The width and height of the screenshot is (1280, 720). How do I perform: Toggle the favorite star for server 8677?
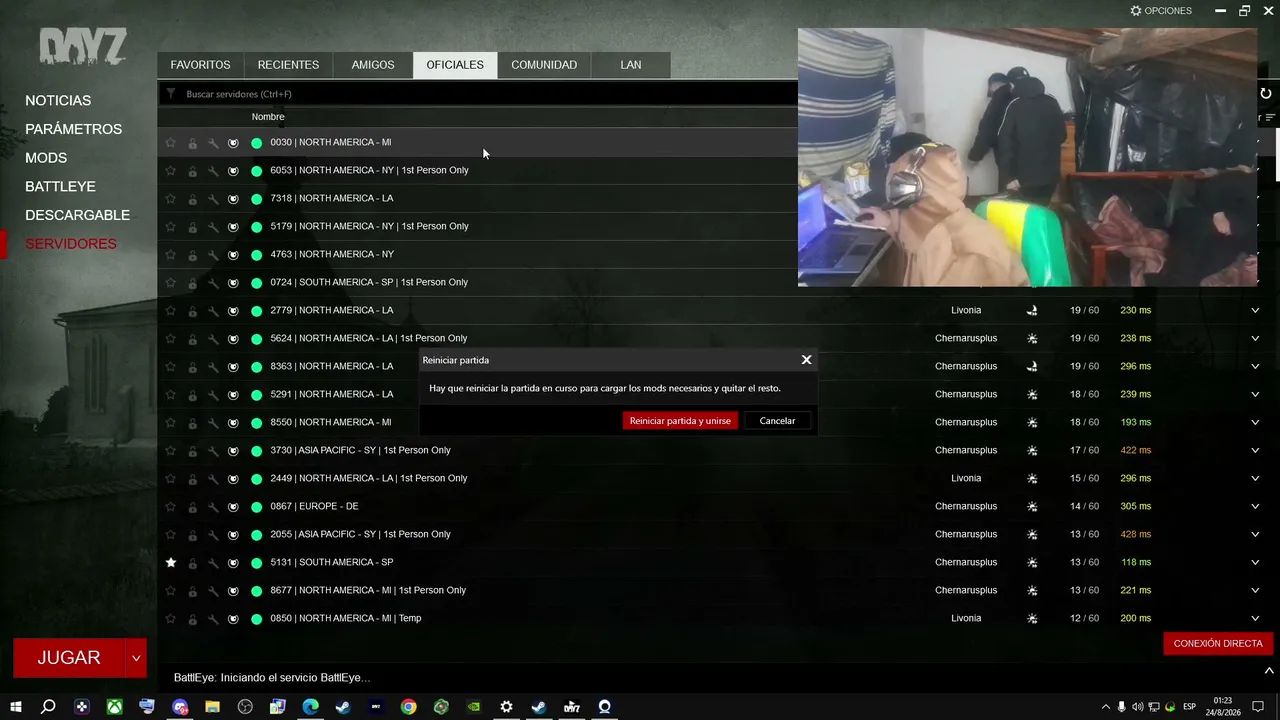171,591
